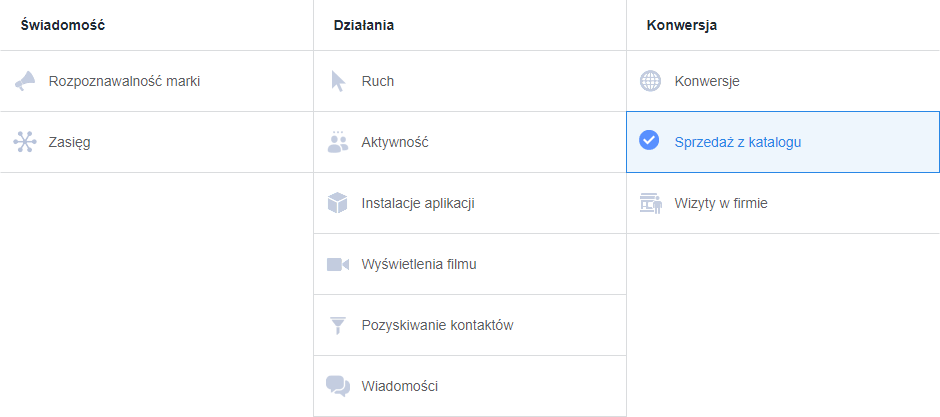Click the funnel icon for Pozyskiwanie kontaktów
The width and height of the screenshot is (940, 417).
338,325
